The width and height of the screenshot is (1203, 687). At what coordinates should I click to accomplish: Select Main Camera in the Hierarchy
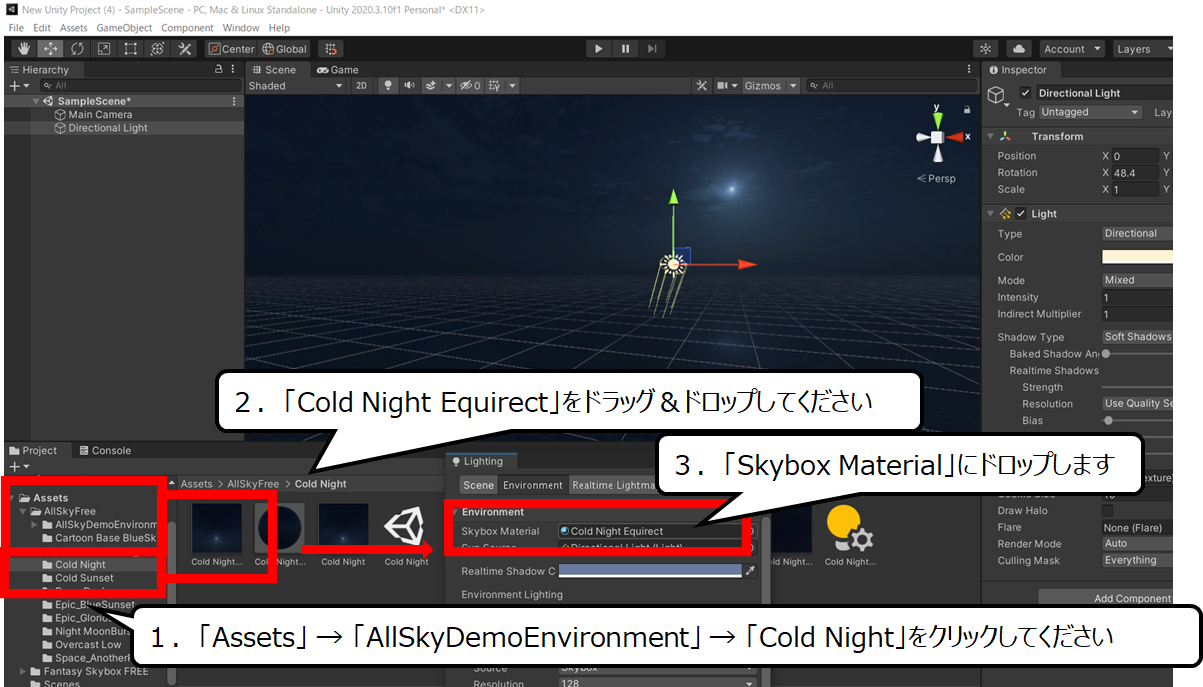point(100,115)
